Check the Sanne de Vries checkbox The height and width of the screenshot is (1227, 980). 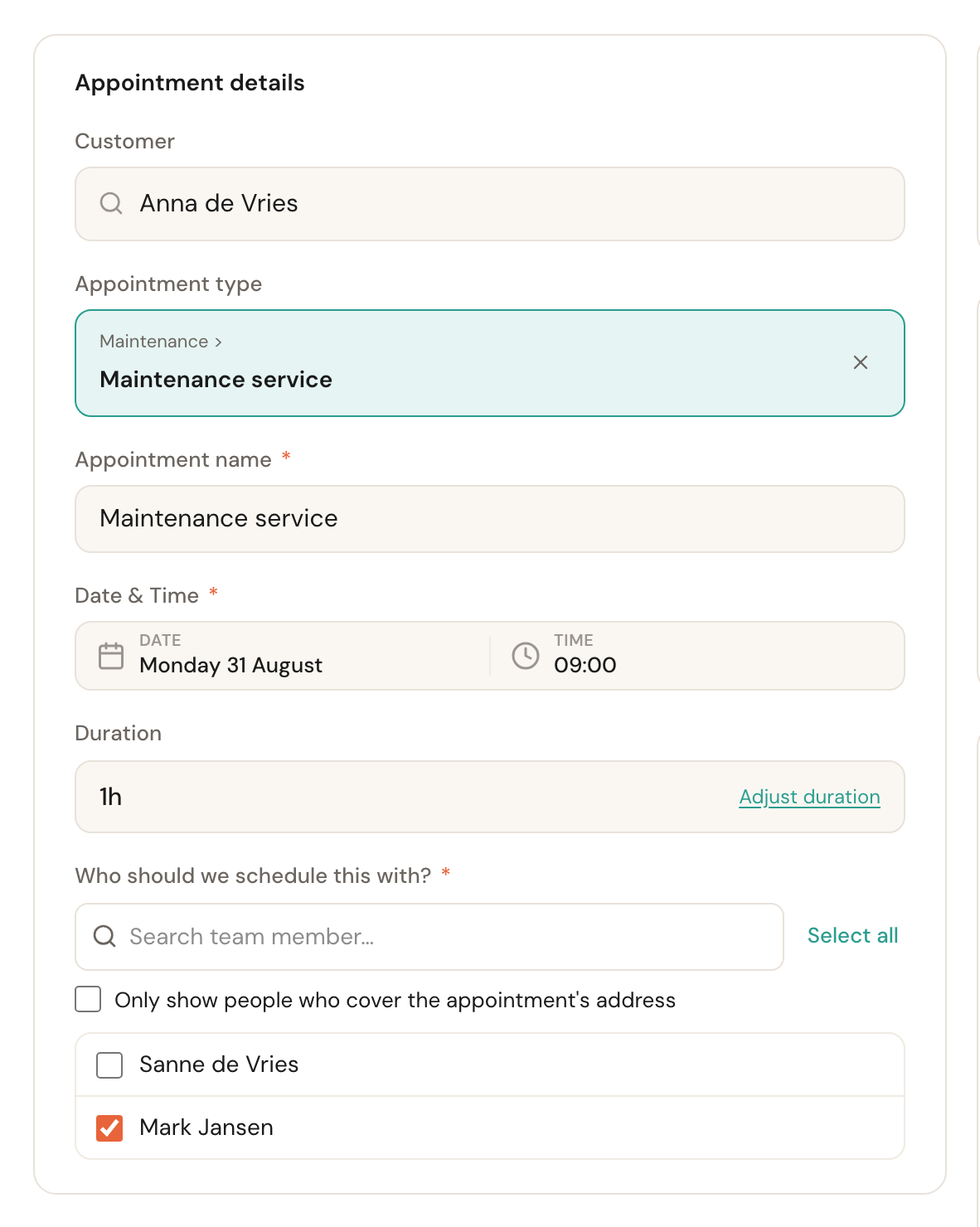pyautogui.click(x=109, y=1065)
